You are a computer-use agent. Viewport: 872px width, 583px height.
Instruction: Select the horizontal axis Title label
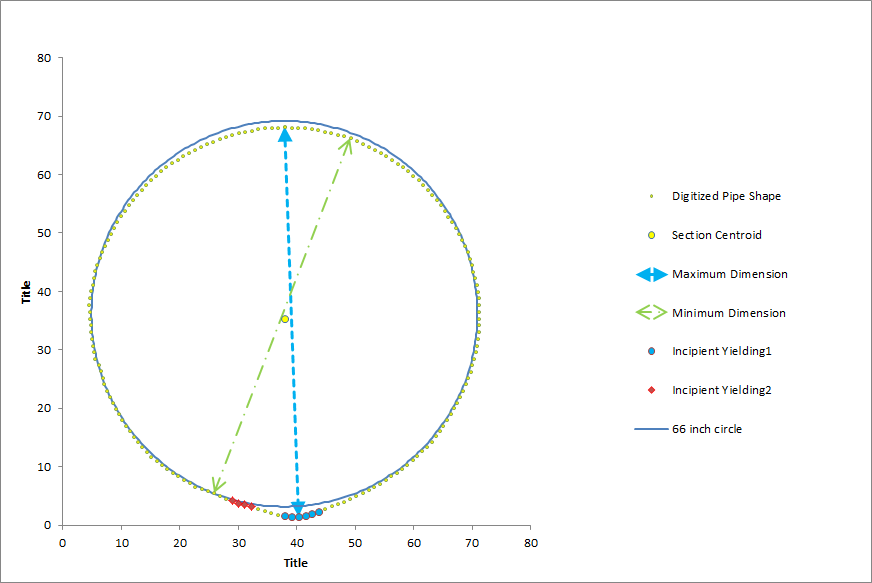(x=296, y=563)
